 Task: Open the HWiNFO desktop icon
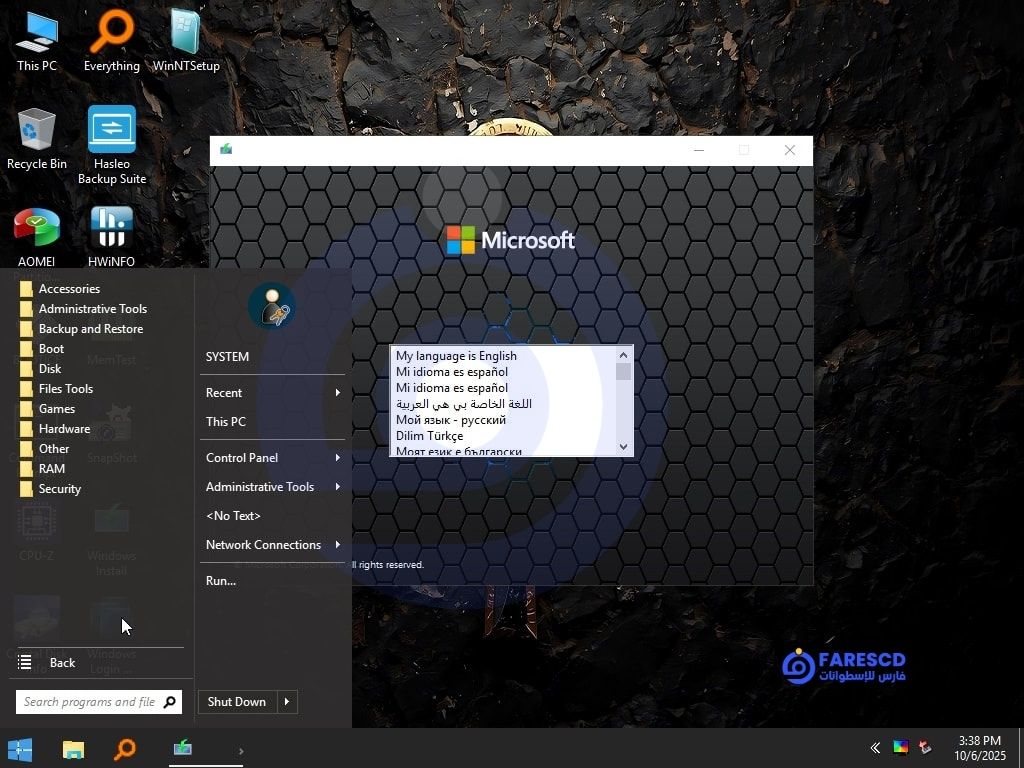point(111,235)
